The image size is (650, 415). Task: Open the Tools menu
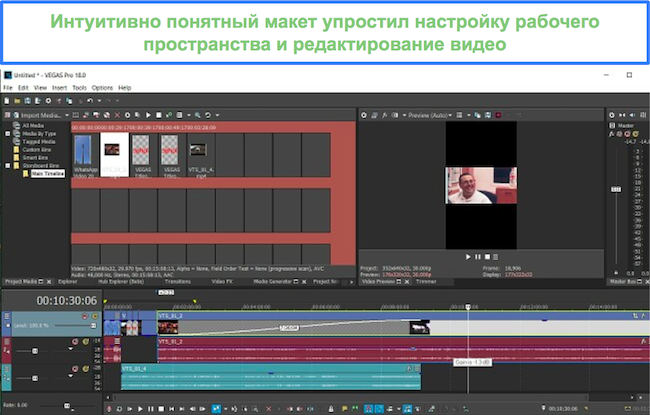[79, 88]
